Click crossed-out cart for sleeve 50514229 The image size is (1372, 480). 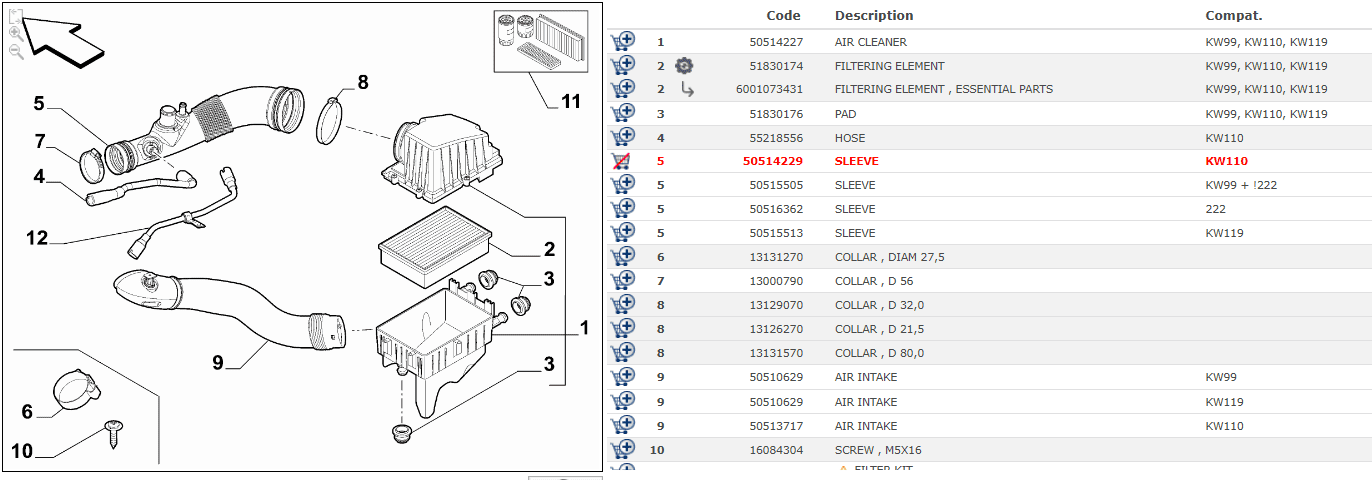tap(621, 161)
